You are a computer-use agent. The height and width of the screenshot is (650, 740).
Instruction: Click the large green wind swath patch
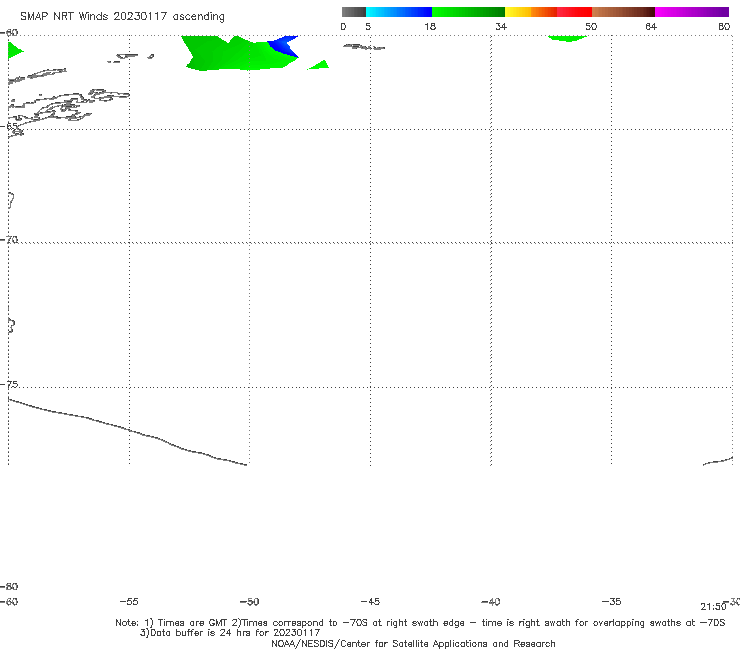231,54
